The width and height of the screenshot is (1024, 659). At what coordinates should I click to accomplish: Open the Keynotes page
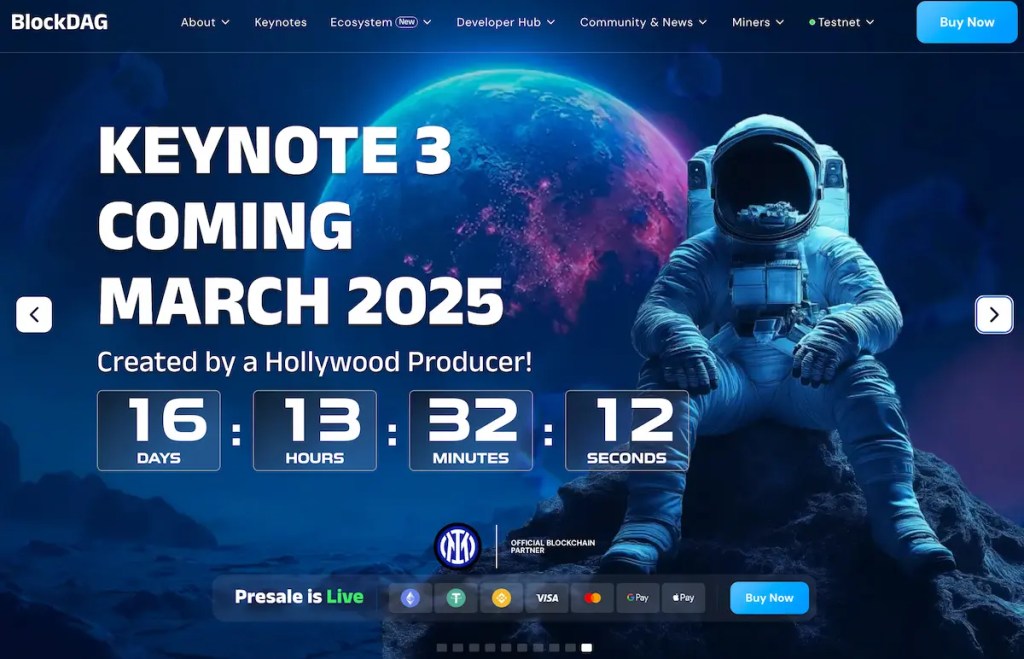[x=281, y=22]
